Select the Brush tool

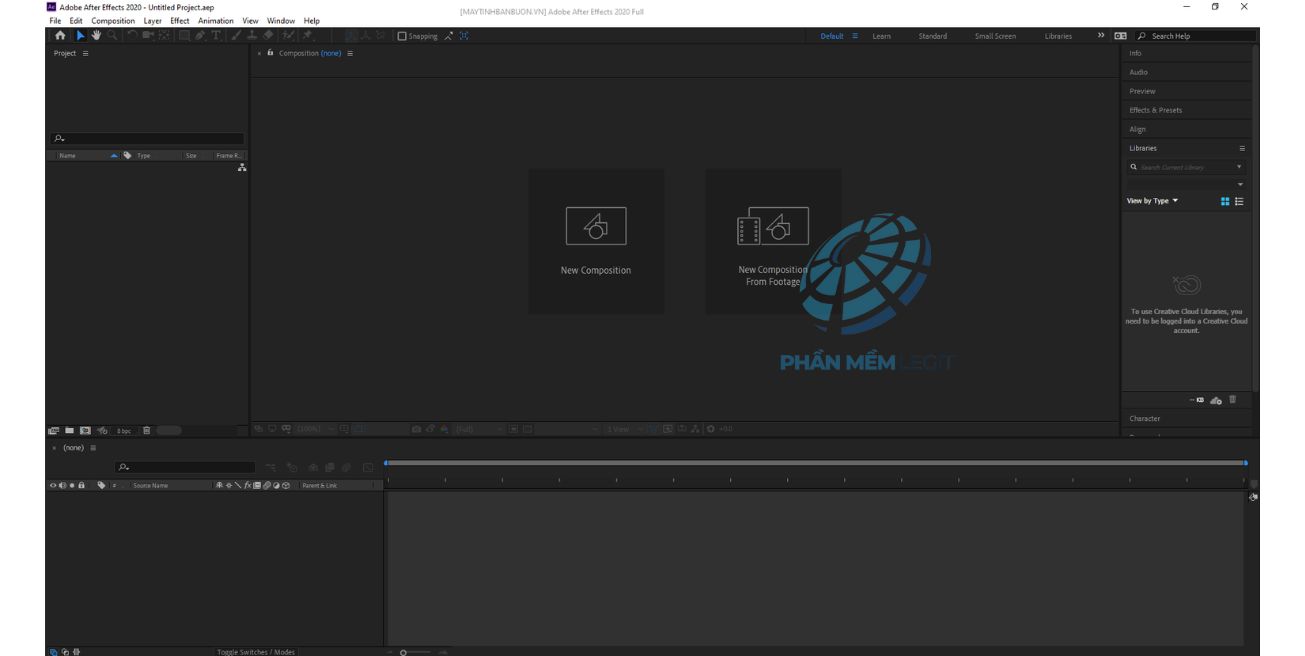click(x=236, y=35)
